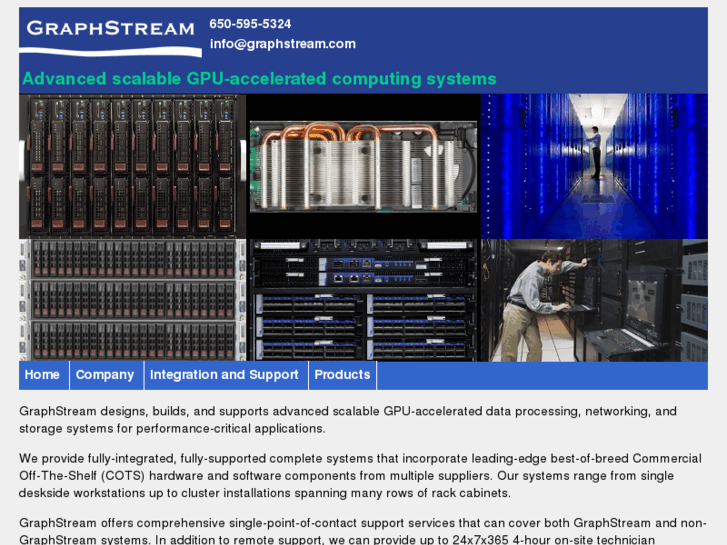Open the Products menu item
The image size is (727, 545).
[343, 375]
